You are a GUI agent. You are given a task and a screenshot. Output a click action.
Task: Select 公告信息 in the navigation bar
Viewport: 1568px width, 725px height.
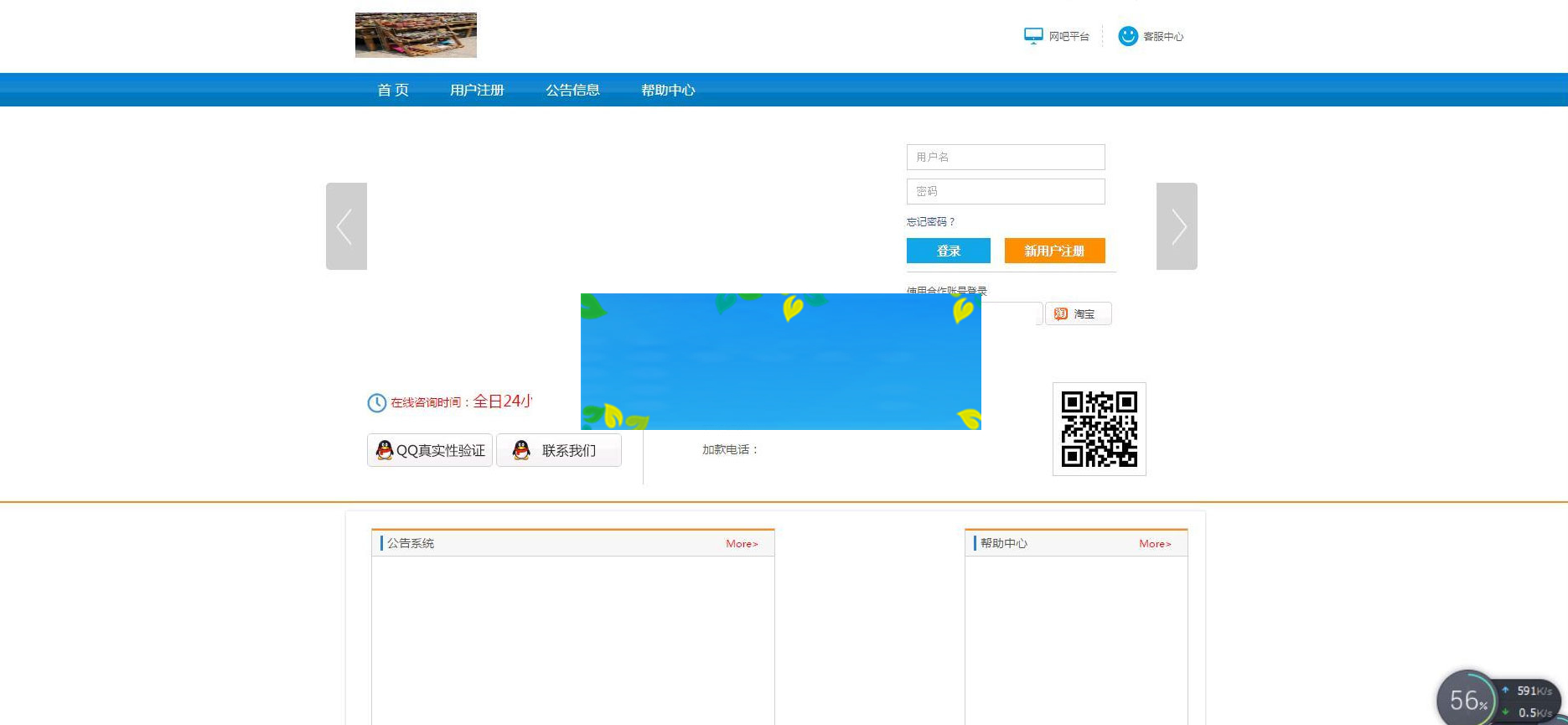click(572, 90)
